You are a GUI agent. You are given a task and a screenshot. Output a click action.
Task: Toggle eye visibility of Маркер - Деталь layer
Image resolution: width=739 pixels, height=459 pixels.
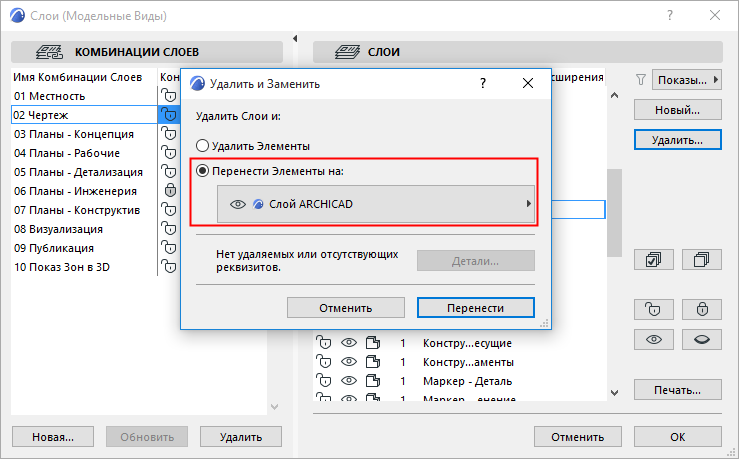347,381
